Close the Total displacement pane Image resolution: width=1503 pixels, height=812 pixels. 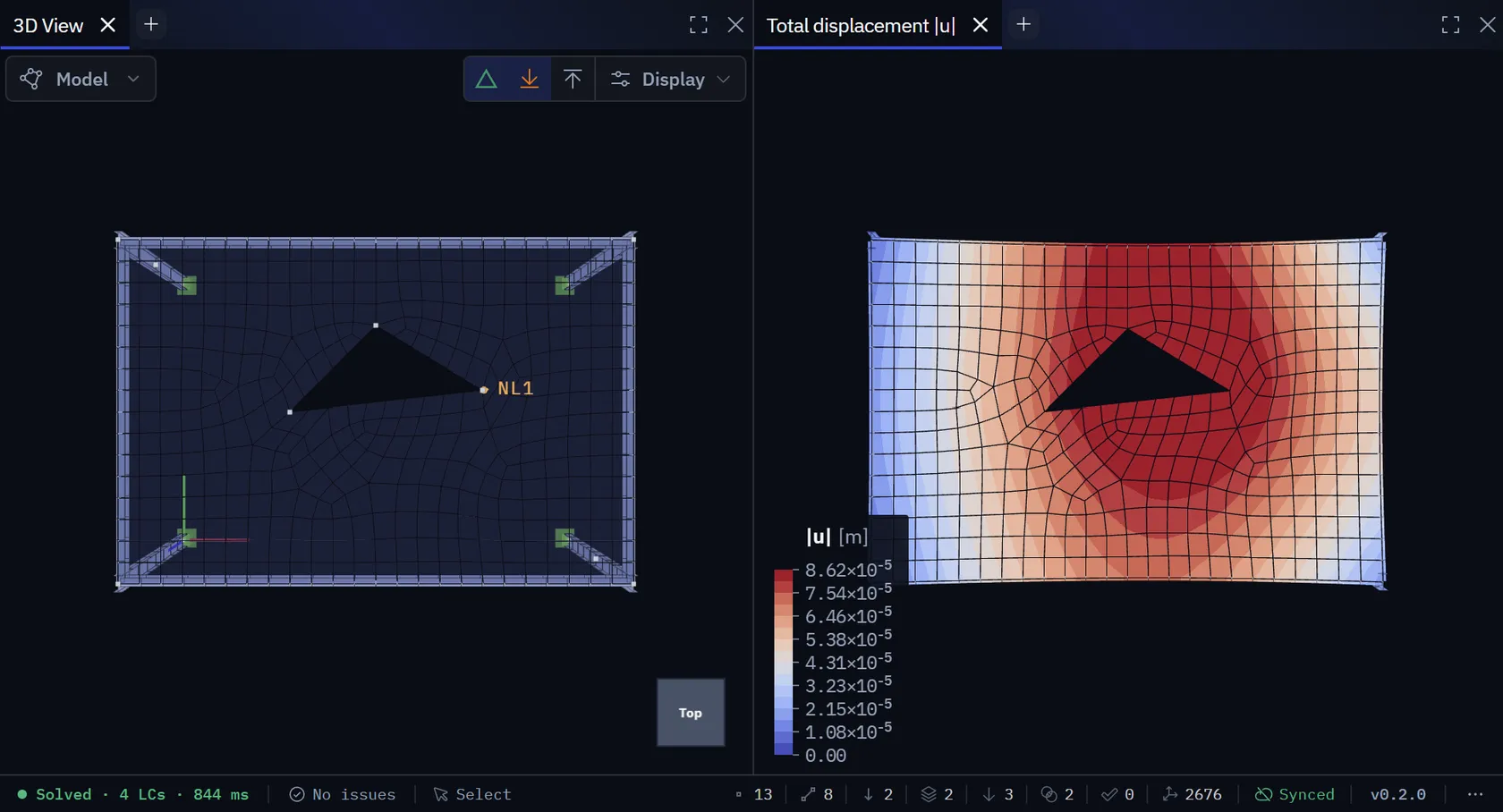point(1488,25)
